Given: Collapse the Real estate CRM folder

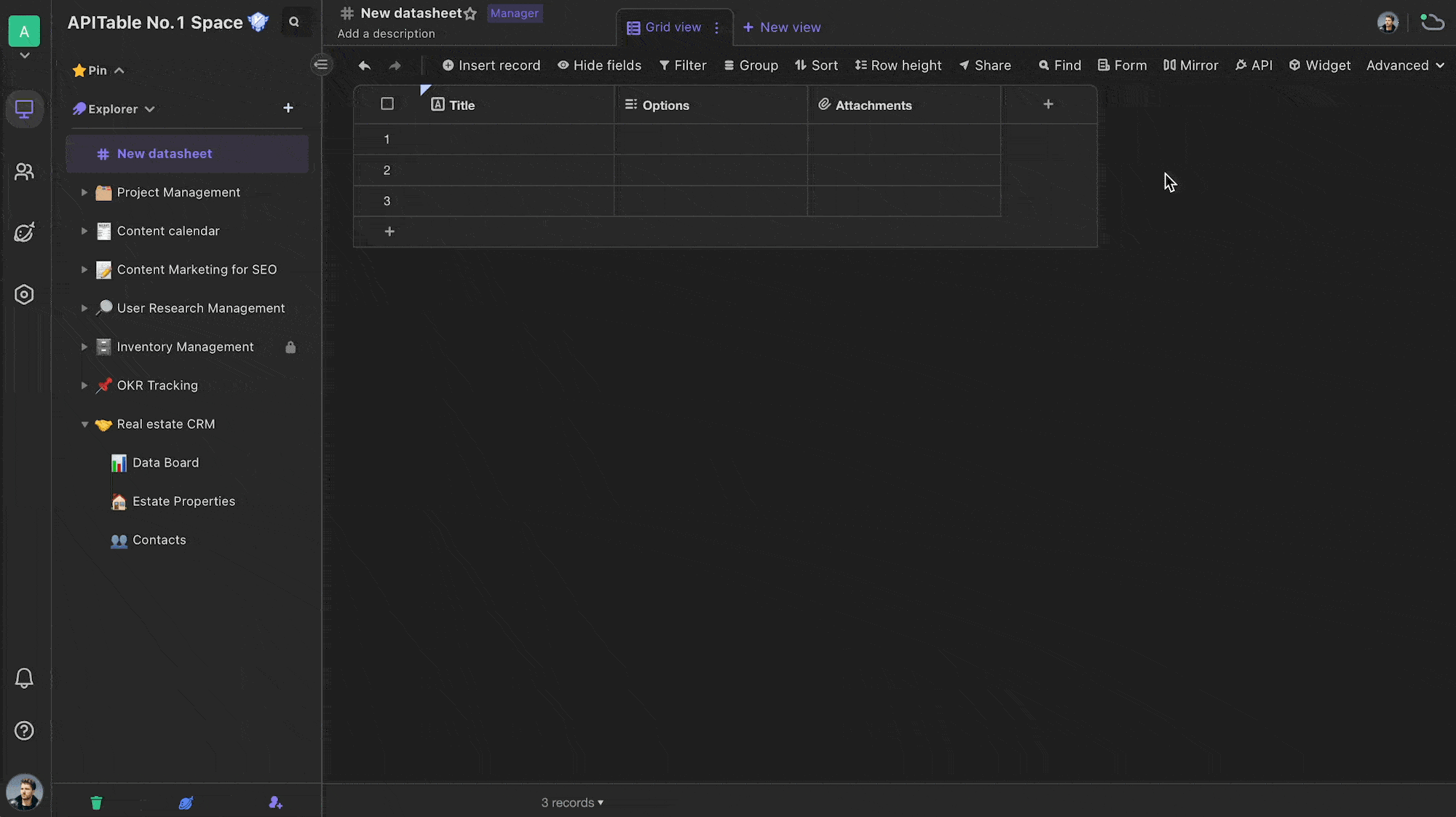Looking at the screenshot, I should [85, 424].
